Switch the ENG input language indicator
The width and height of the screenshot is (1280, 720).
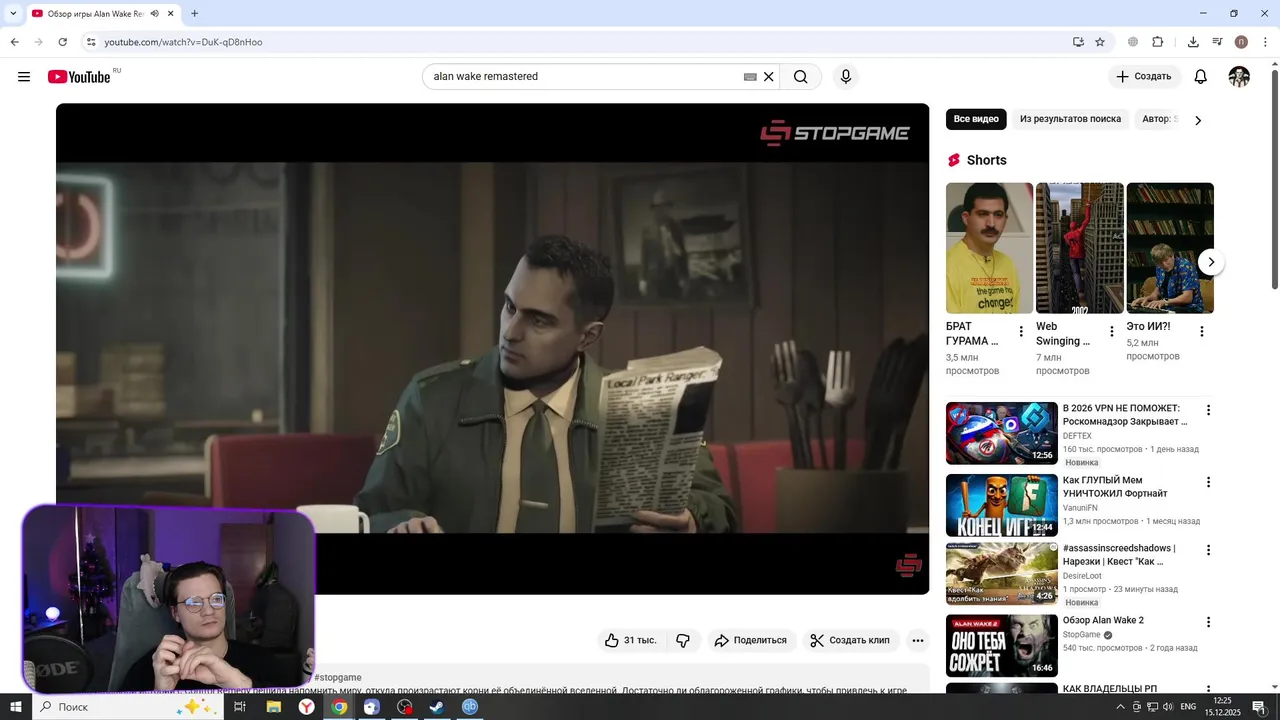pos(1188,707)
